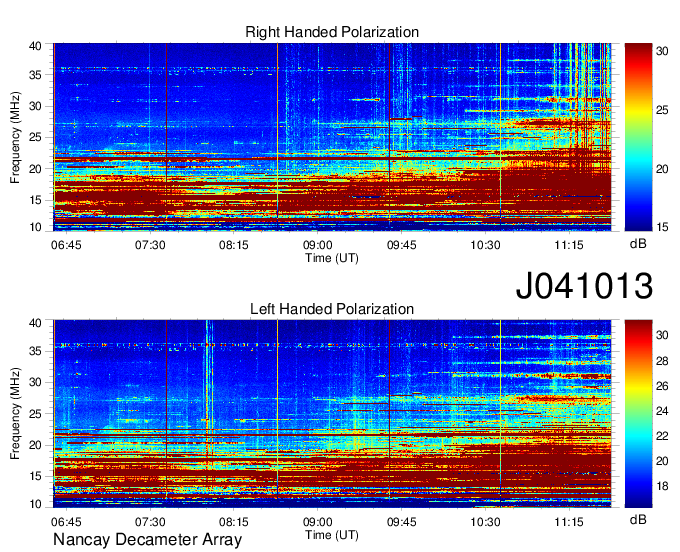Click the Left Handed Polarization spectrogram plot
680x552 pixels.
pos(332,414)
